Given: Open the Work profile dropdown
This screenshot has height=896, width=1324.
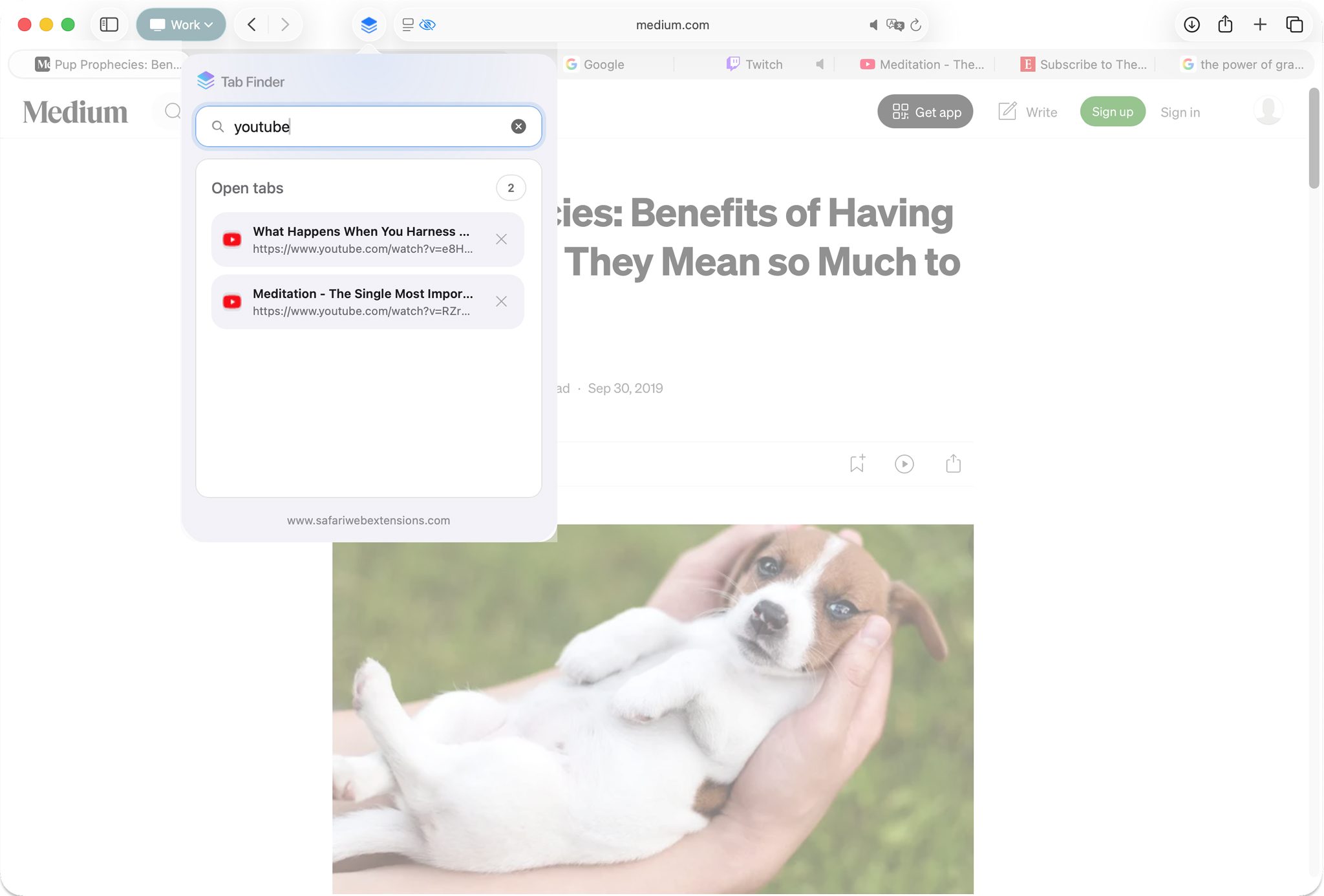Looking at the screenshot, I should click(x=181, y=25).
